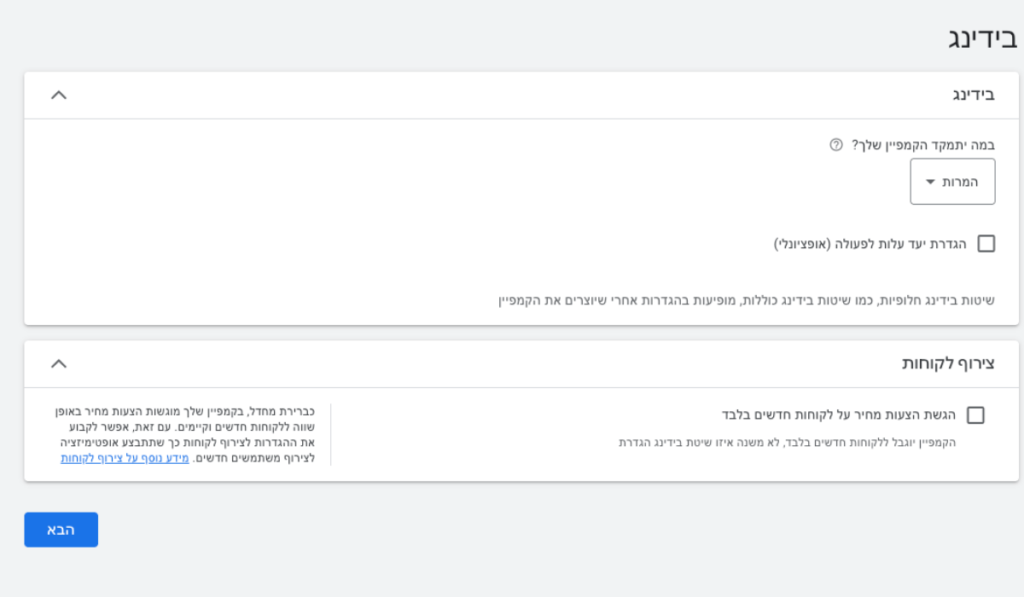Screen dimensions: 1024x597
Task: Click the הגשת הצעות מחיר על לקוחות חדשים label
Action: pos(839,415)
